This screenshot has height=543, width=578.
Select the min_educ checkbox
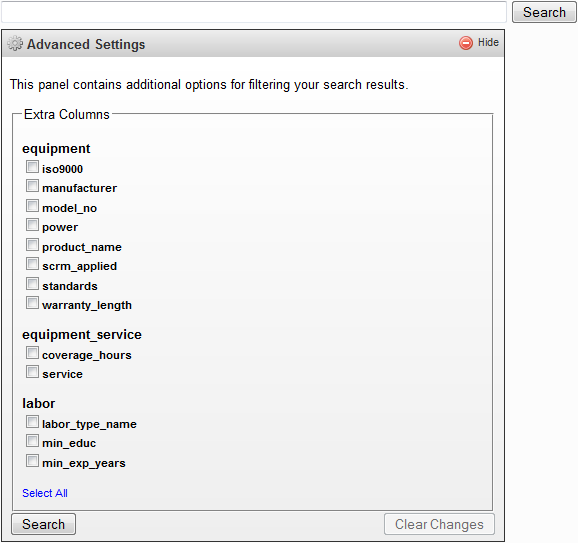coord(32,441)
